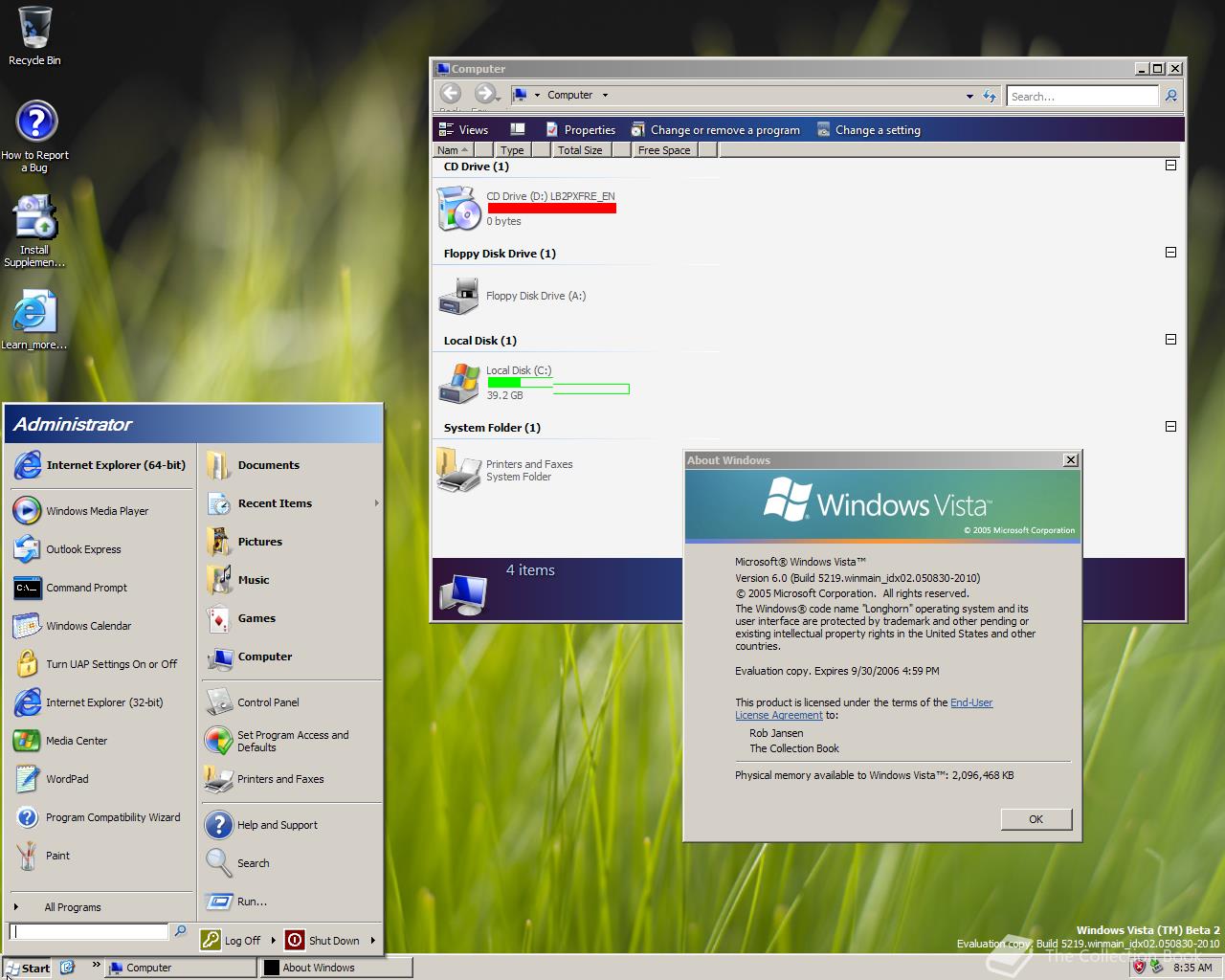The height and width of the screenshot is (980, 1225).
Task: Open Search from Start menu
Action: pos(291,863)
